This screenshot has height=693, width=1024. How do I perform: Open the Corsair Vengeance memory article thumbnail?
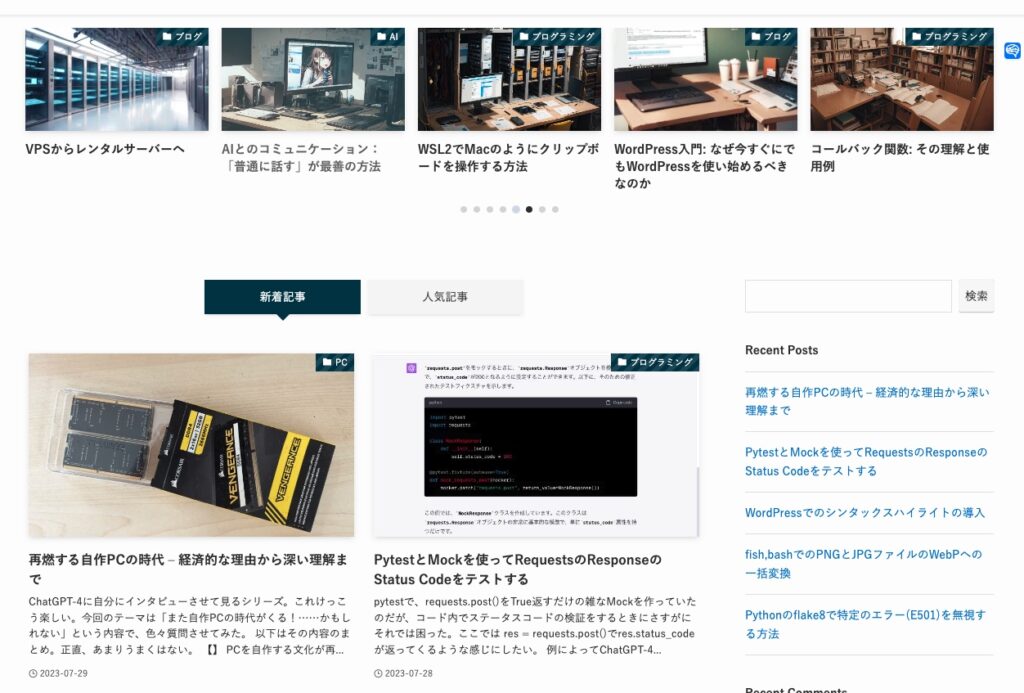pyautogui.click(x=191, y=445)
